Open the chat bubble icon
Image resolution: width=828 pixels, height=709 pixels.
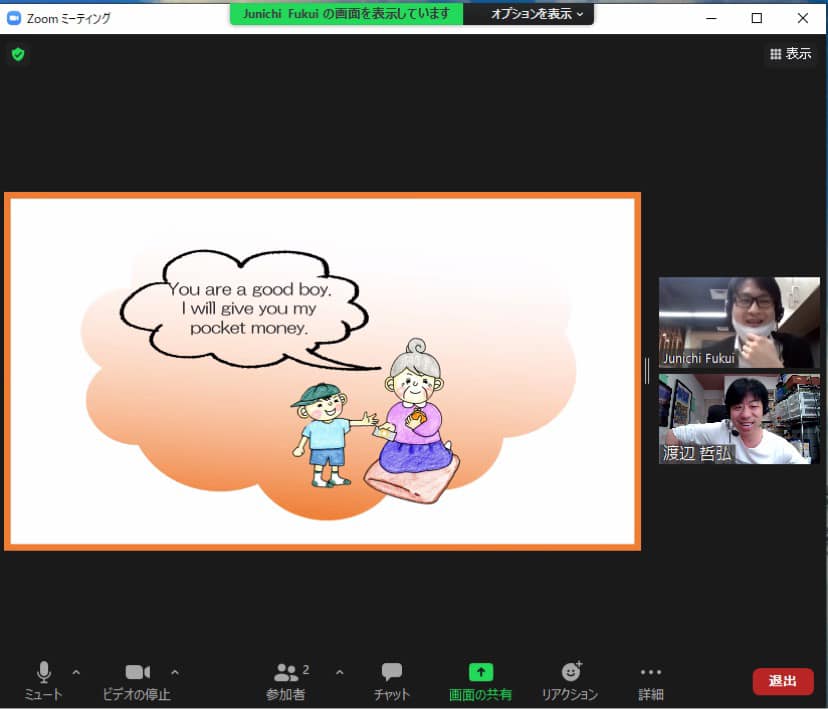[x=392, y=672]
